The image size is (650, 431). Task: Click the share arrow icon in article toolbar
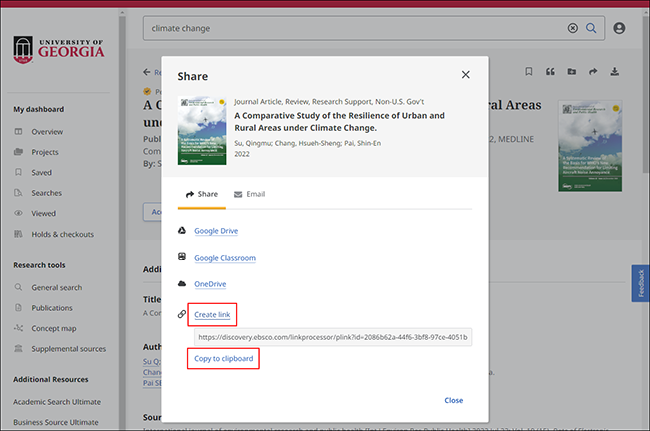593,72
